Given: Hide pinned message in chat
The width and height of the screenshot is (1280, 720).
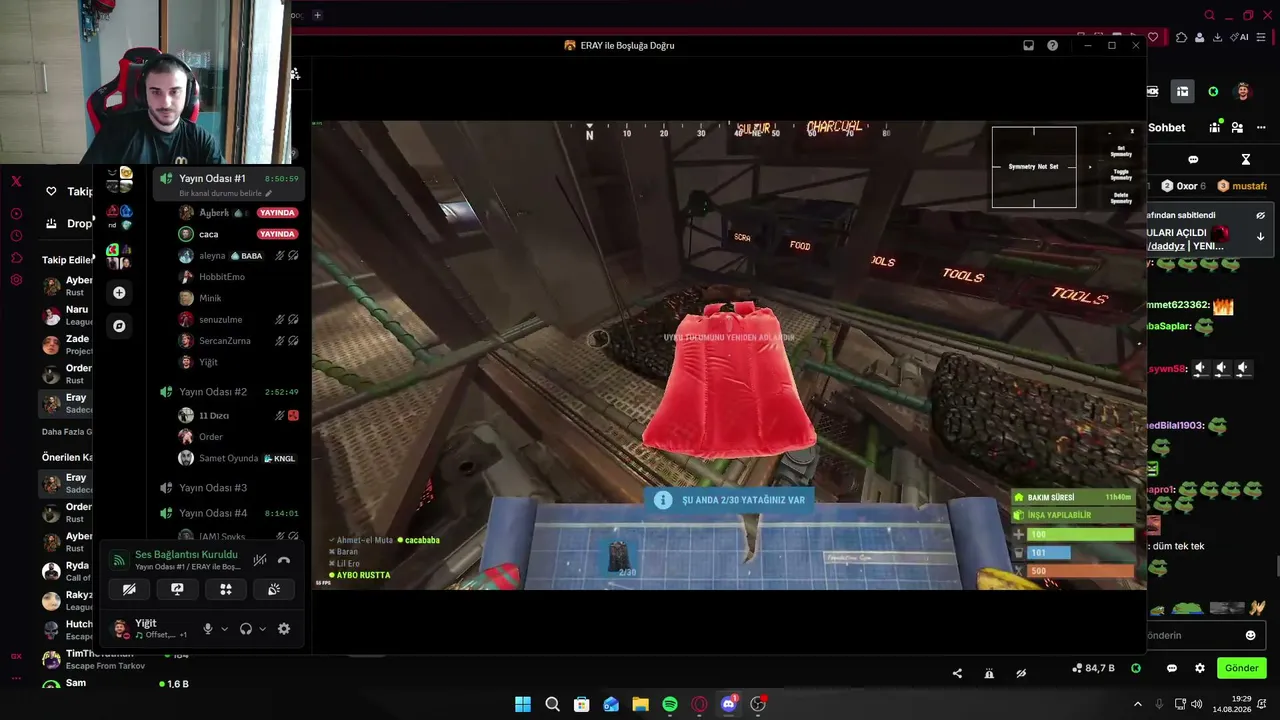Looking at the screenshot, I should pos(1261,215).
